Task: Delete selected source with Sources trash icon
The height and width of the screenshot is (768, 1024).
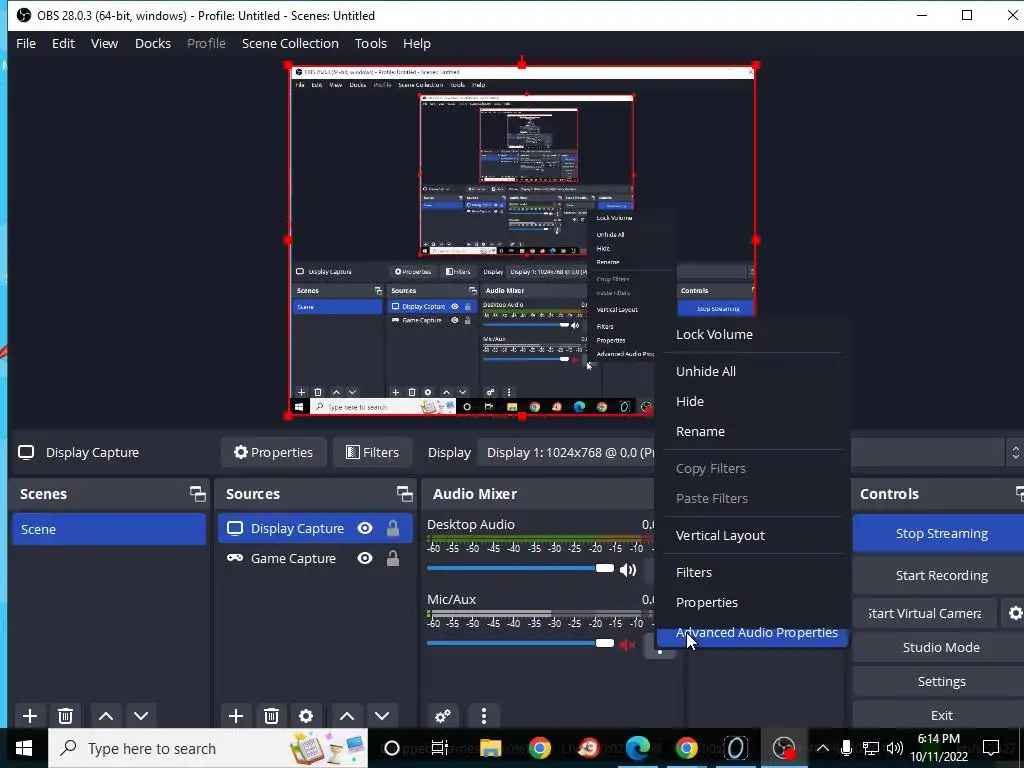Action: [x=272, y=716]
